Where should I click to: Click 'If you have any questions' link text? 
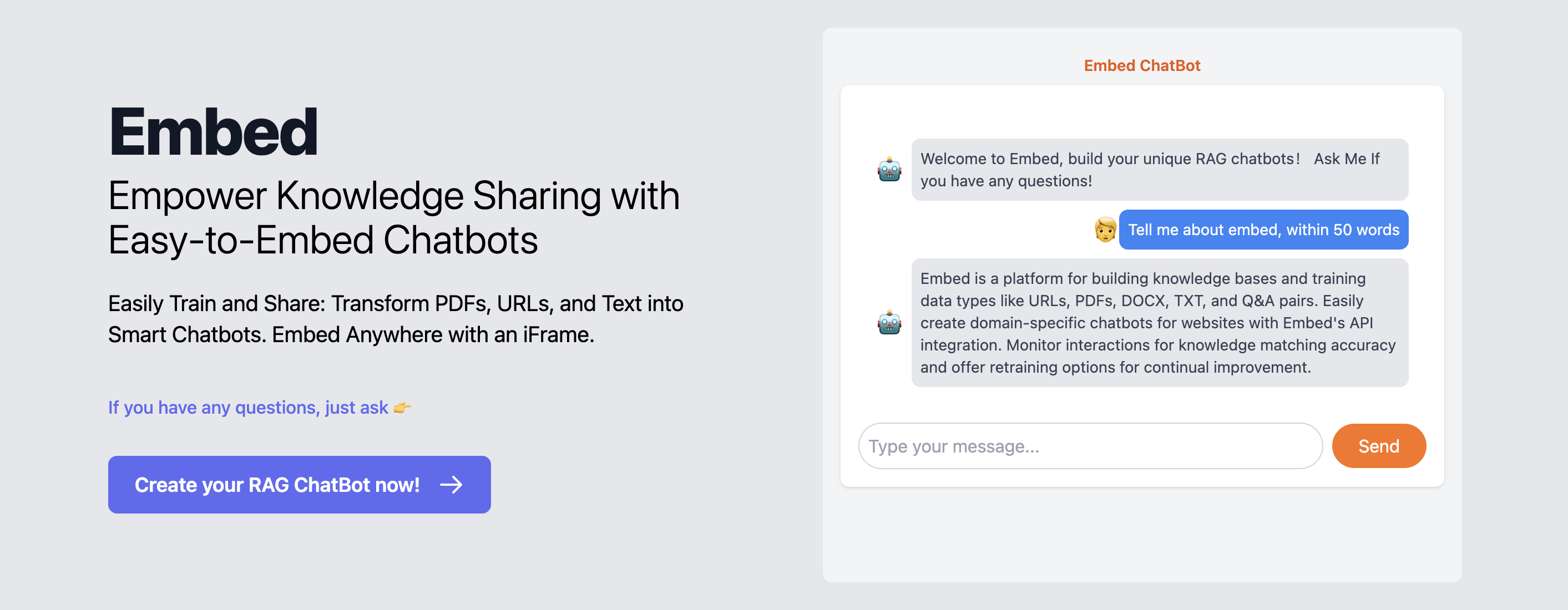tap(247, 408)
